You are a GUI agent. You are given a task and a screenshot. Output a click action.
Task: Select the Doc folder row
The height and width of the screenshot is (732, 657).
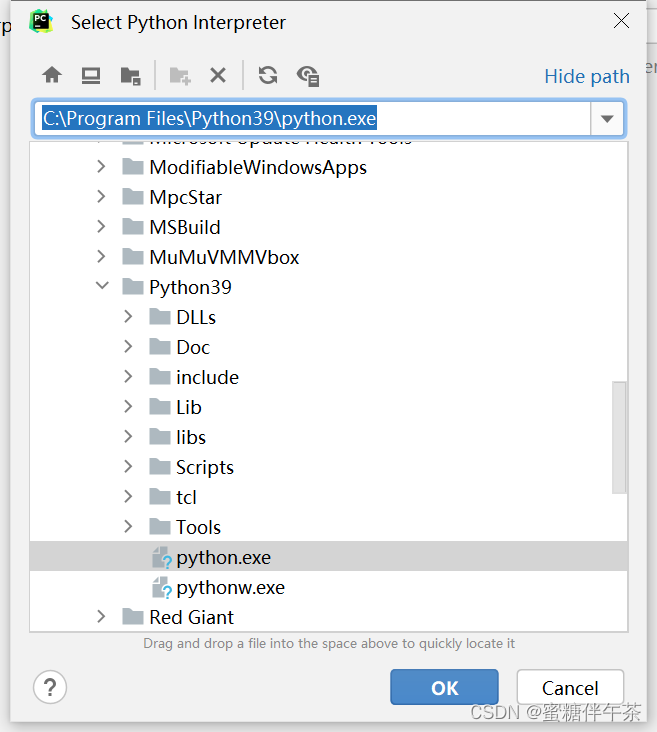click(x=329, y=347)
